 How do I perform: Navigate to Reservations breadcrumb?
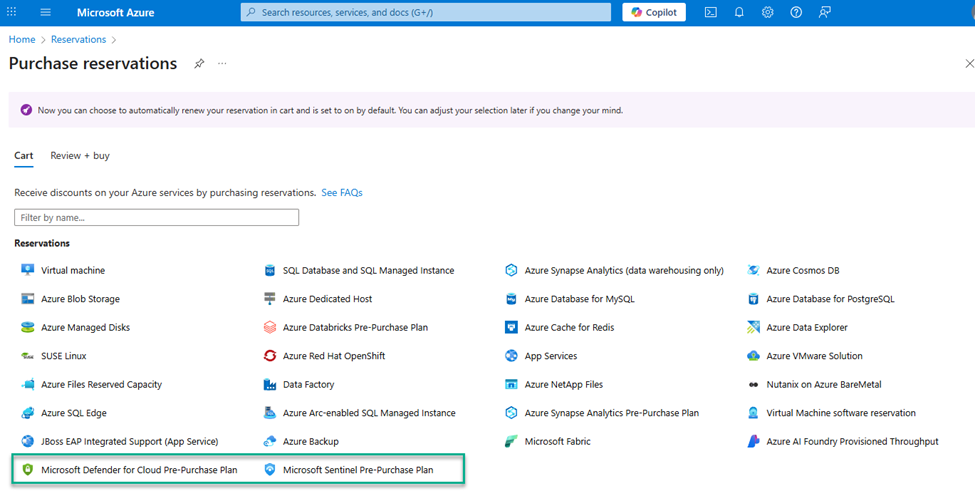[78, 39]
